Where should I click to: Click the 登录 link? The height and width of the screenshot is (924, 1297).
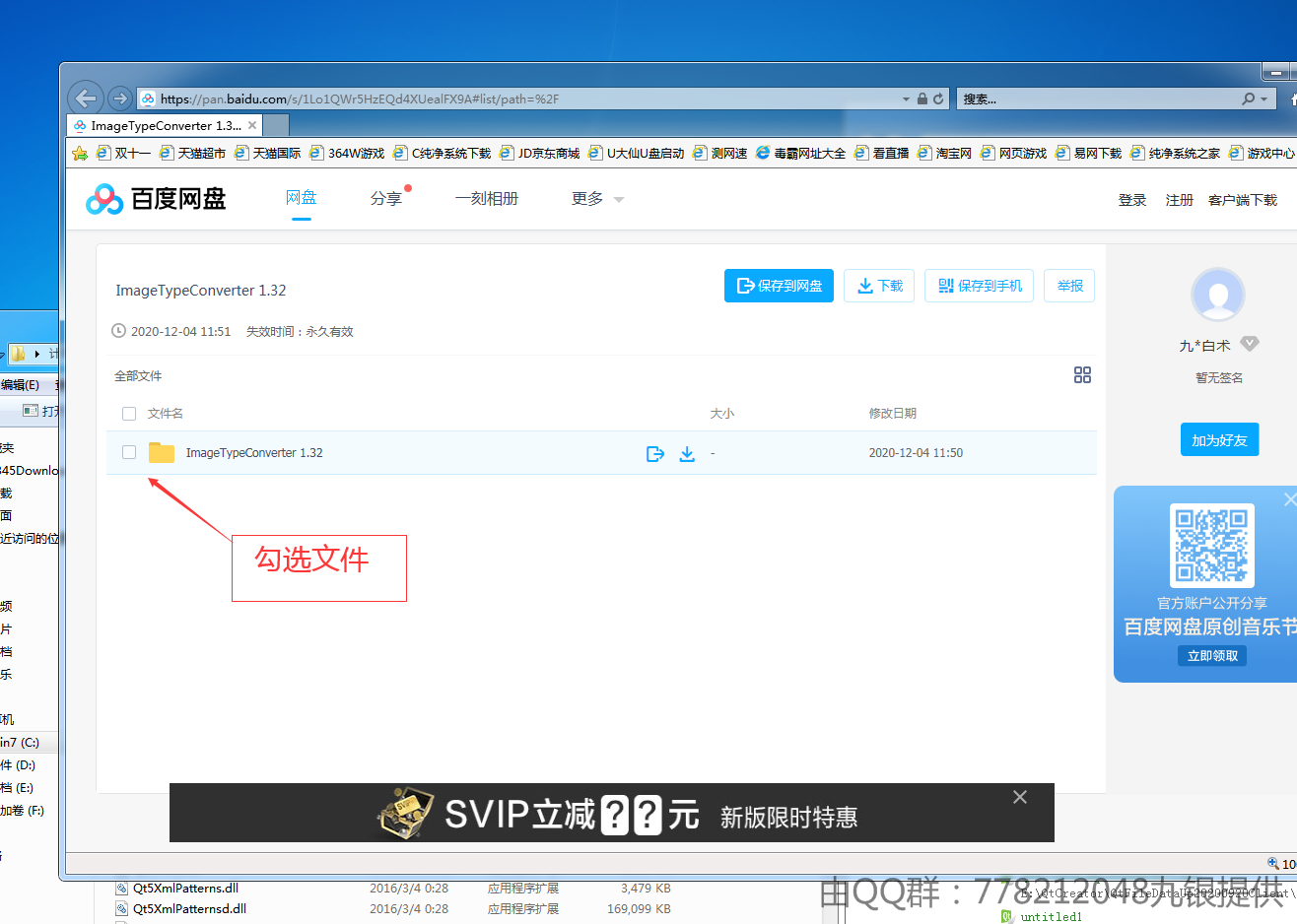coord(1132,200)
